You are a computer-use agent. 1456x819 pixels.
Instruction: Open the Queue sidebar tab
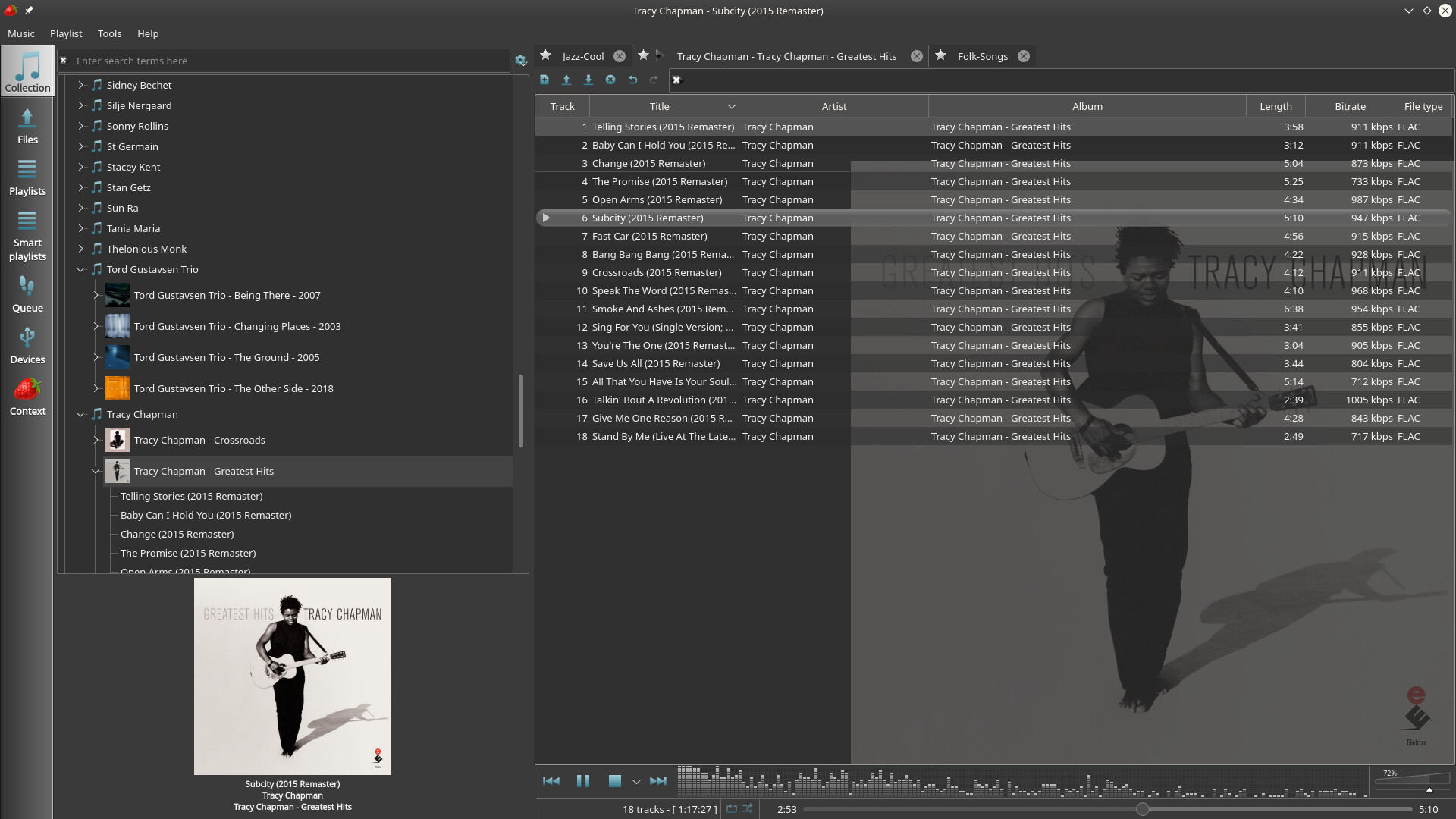pos(27,293)
